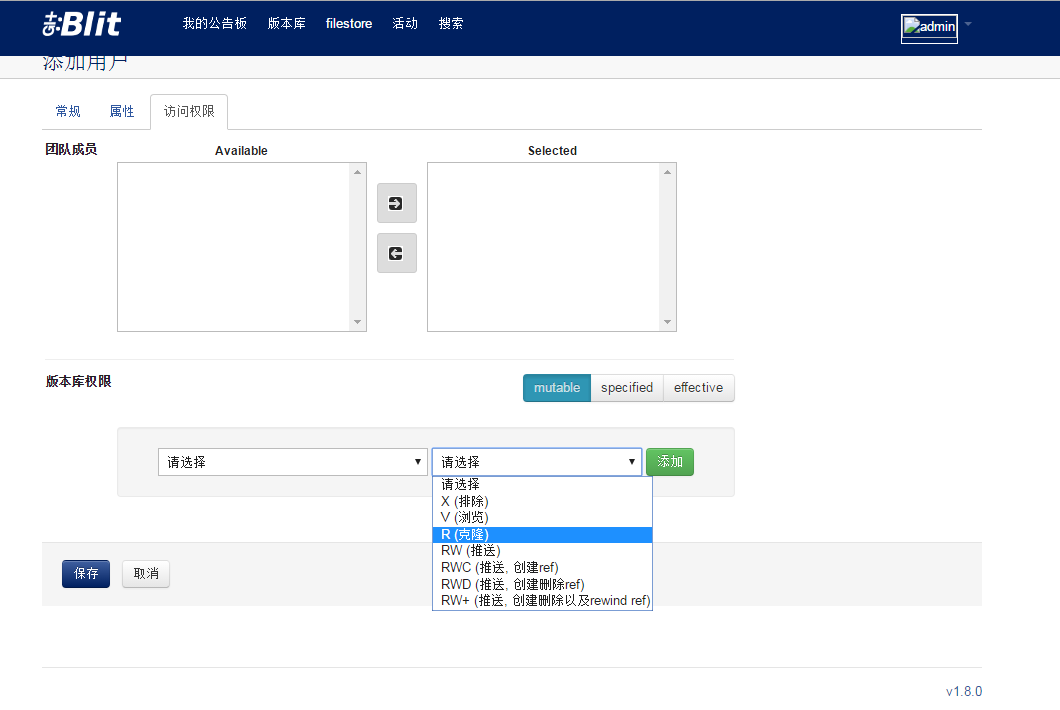The image size is (1060, 710).
Task: Click inside the Selected teams list
Action: click(x=544, y=247)
